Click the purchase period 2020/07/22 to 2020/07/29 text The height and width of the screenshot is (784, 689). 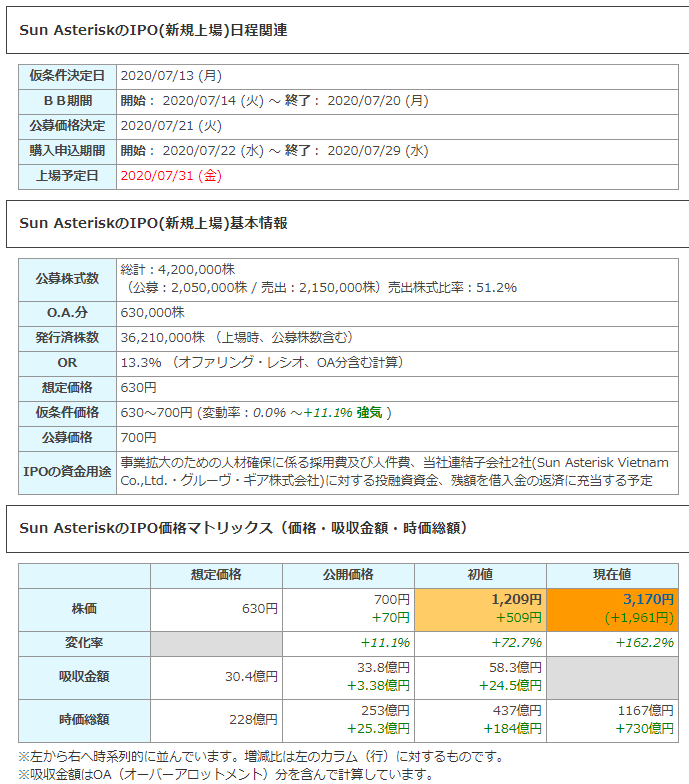click(274, 151)
